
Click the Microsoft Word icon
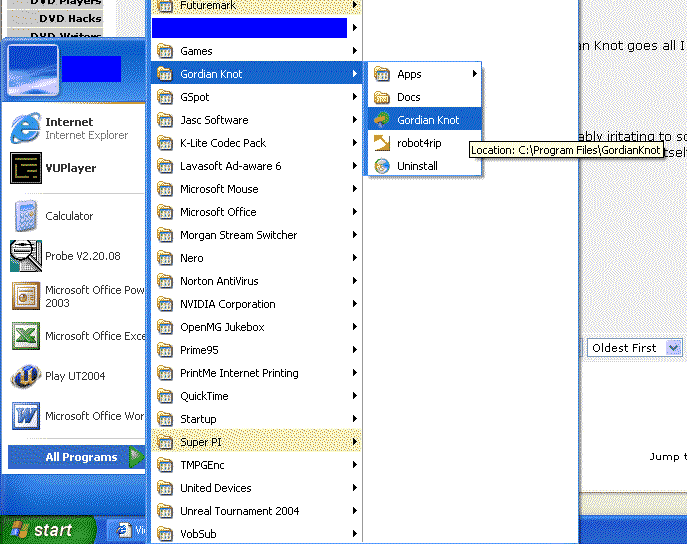pos(26,416)
